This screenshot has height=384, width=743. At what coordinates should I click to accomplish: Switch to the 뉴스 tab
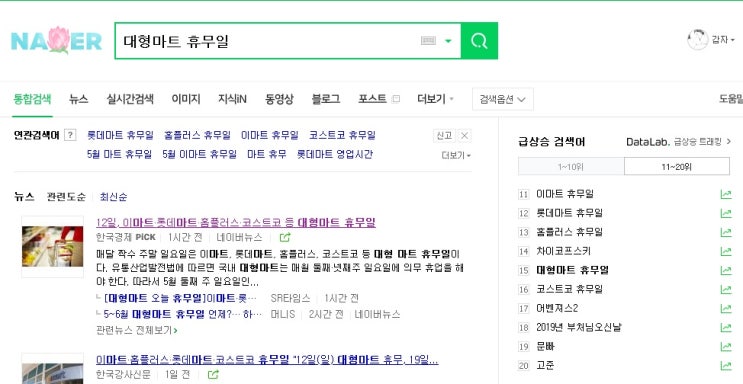click(x=79, y=99)
